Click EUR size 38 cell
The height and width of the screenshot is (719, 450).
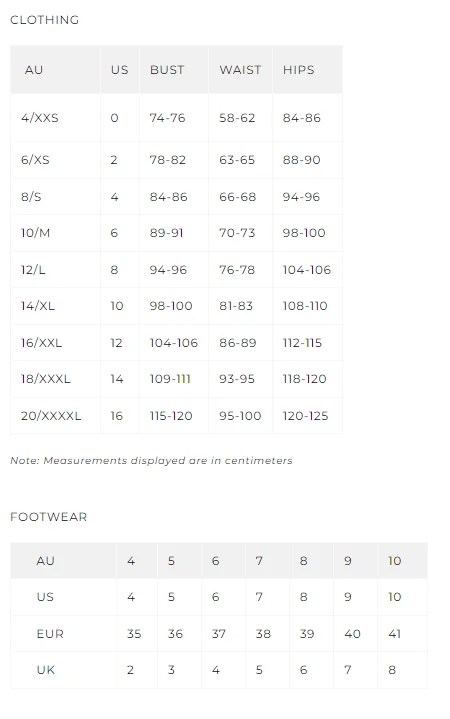click(x=263, y=634)
